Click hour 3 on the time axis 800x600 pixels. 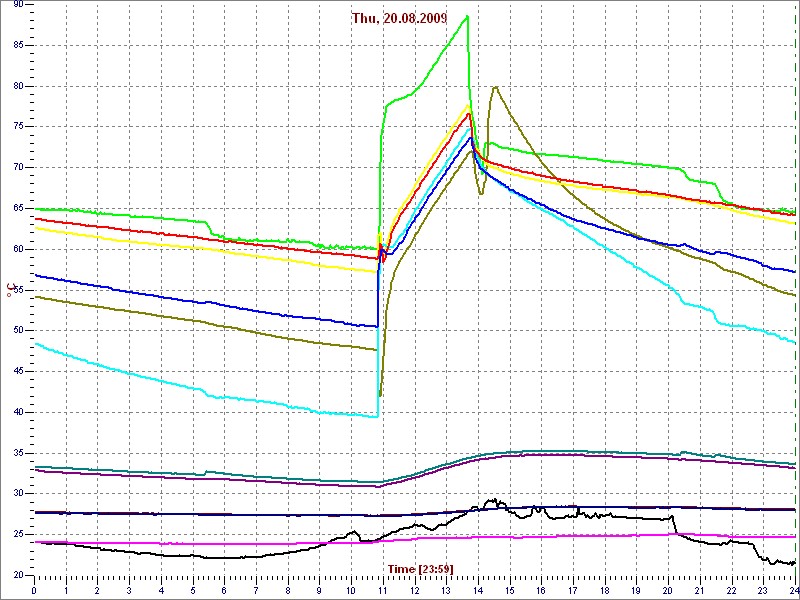(x=130, y=590)
